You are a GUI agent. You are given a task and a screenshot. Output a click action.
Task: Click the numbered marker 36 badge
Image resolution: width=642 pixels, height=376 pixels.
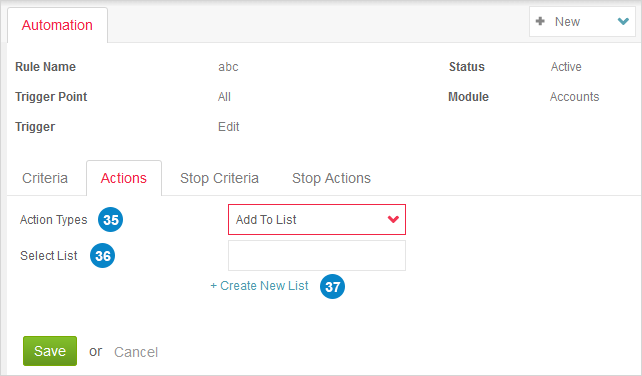coord(102,256)
